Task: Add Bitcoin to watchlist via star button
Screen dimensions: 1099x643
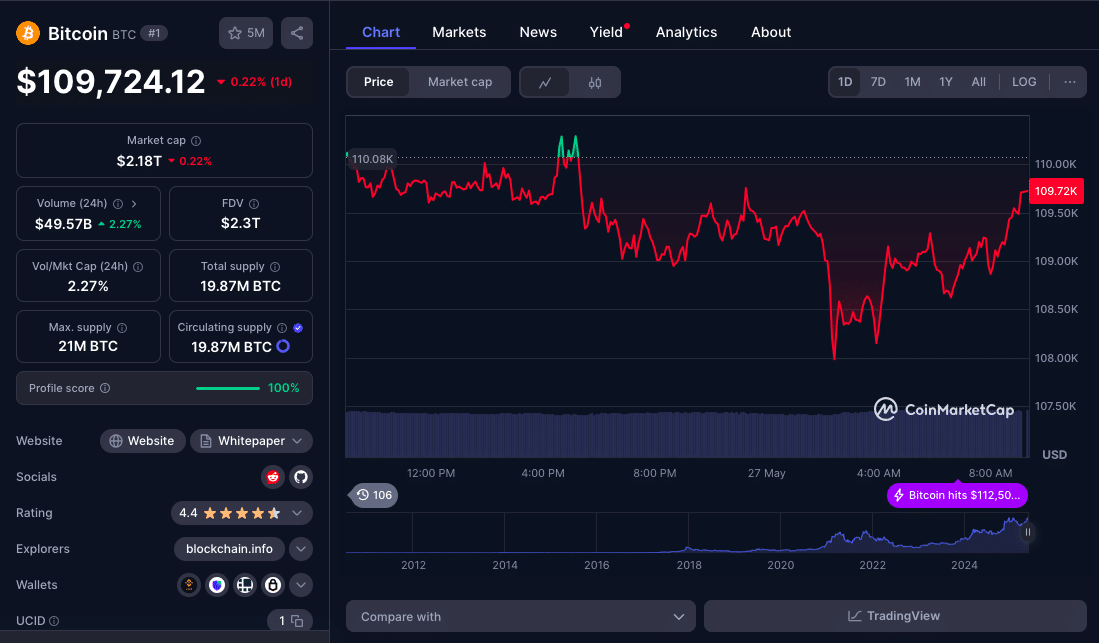Action: (246, 33)
